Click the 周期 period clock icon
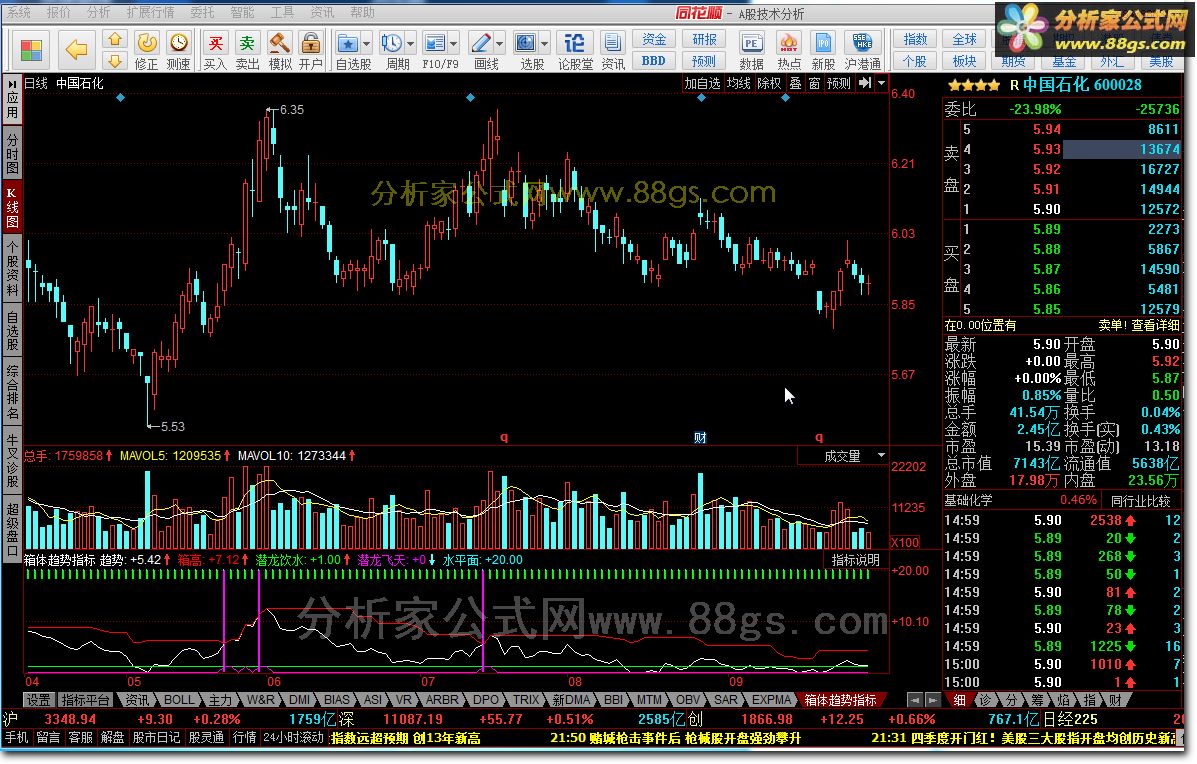The height and width of the screenshot is (764, 1197). pos(392,43)
